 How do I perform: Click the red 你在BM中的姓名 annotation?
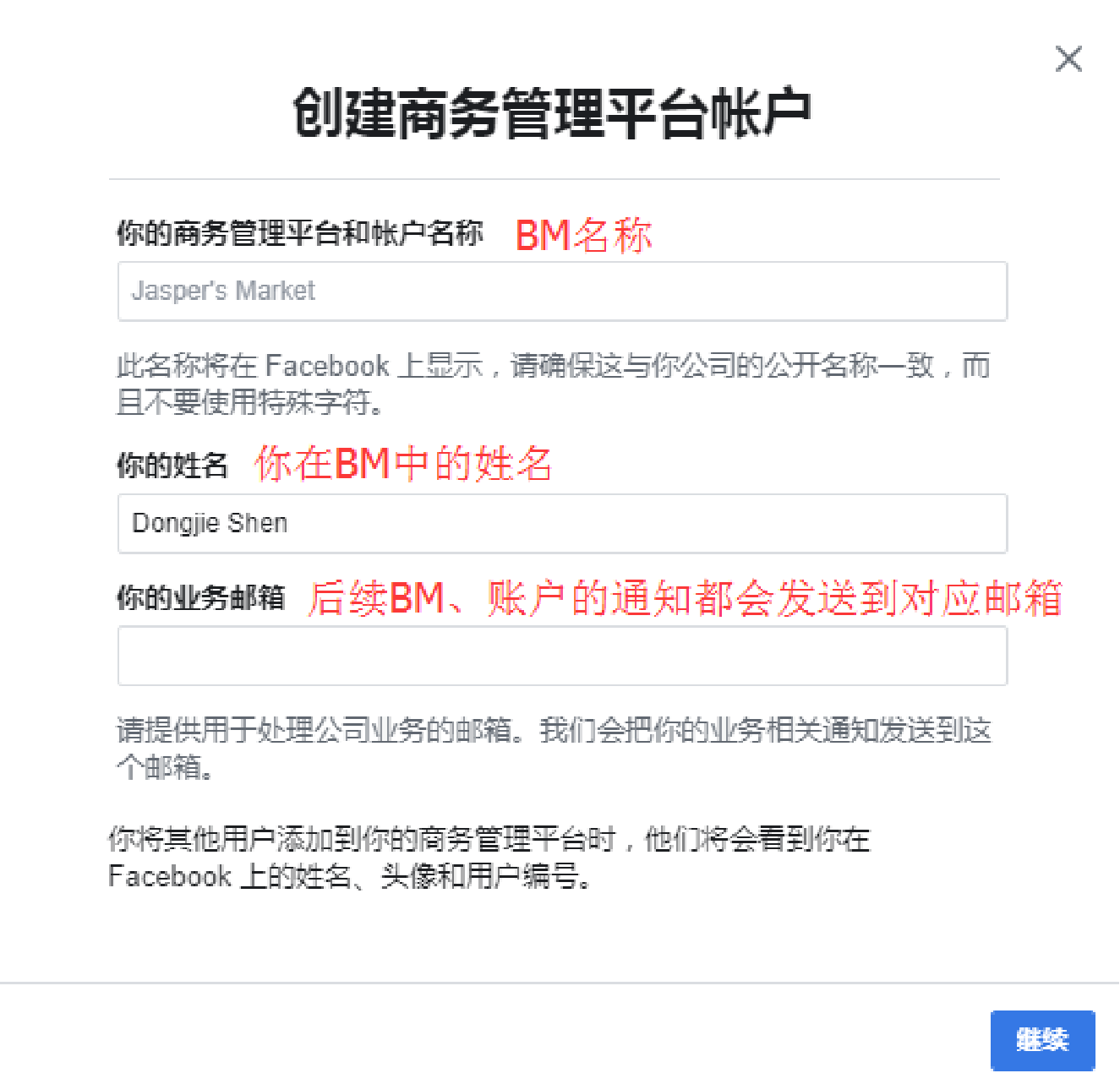click(x=402, y=463)
